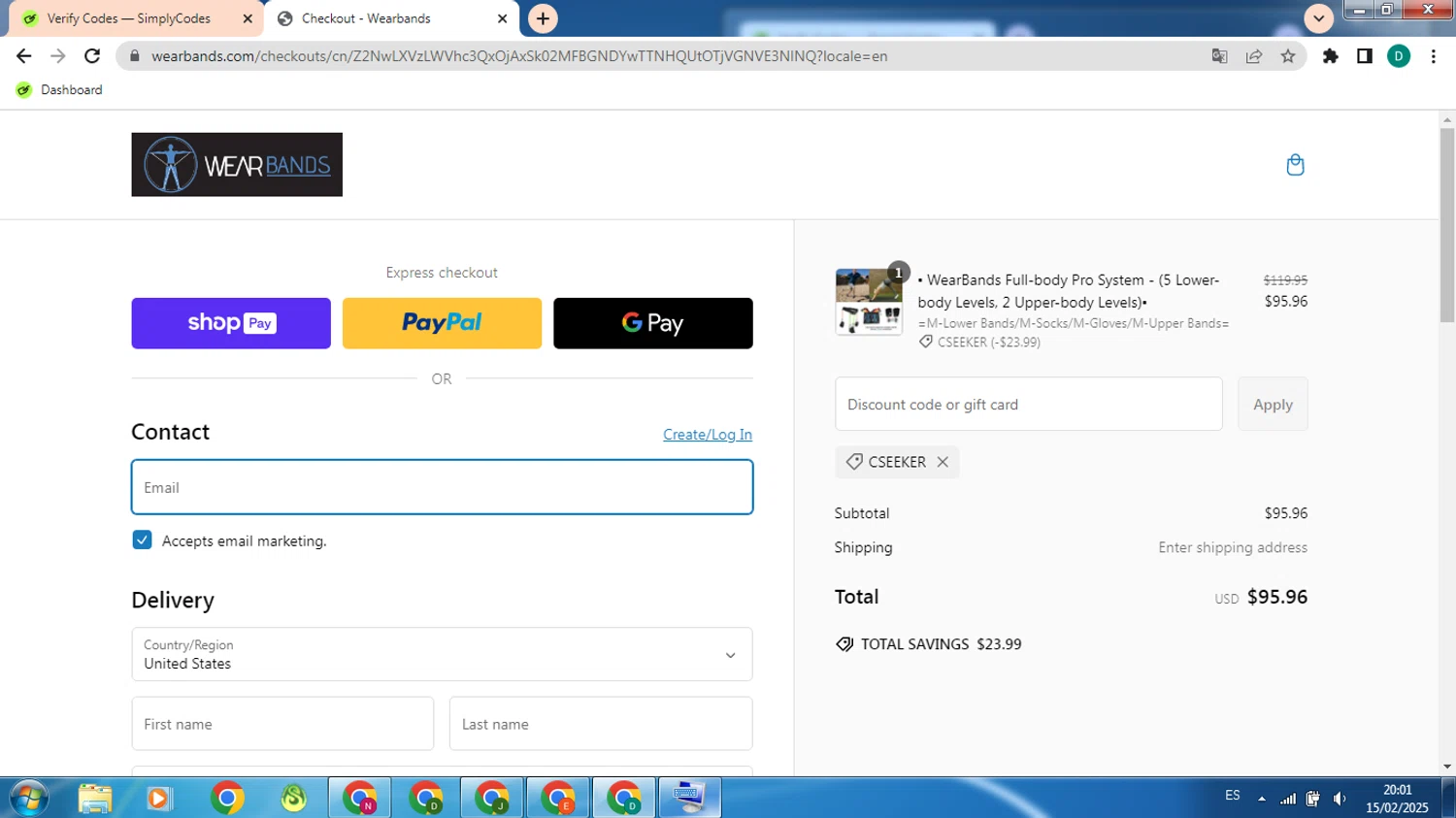Open the shopping bag cart icon

click(1295, 165)
